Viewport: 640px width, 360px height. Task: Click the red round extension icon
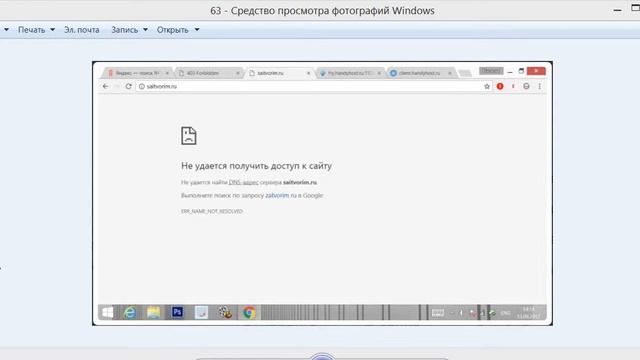(500, 86)
